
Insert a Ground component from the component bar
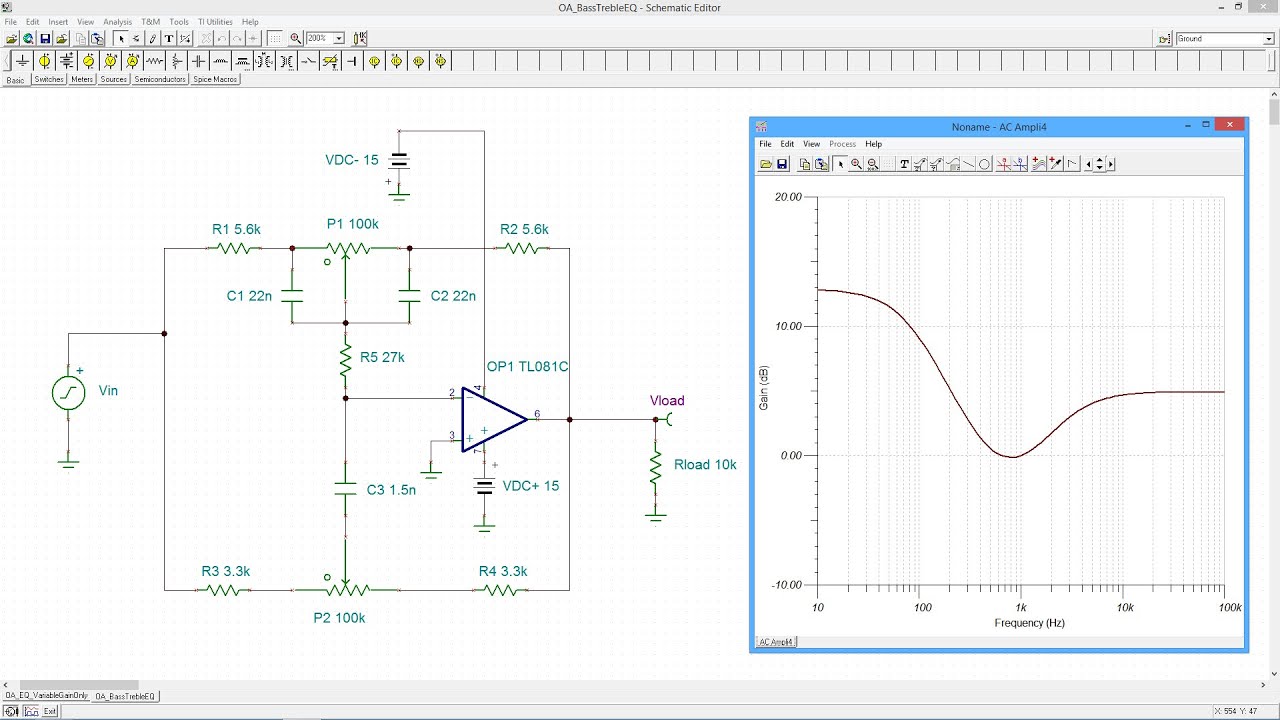pyautogui.click(x=22, y=61)
